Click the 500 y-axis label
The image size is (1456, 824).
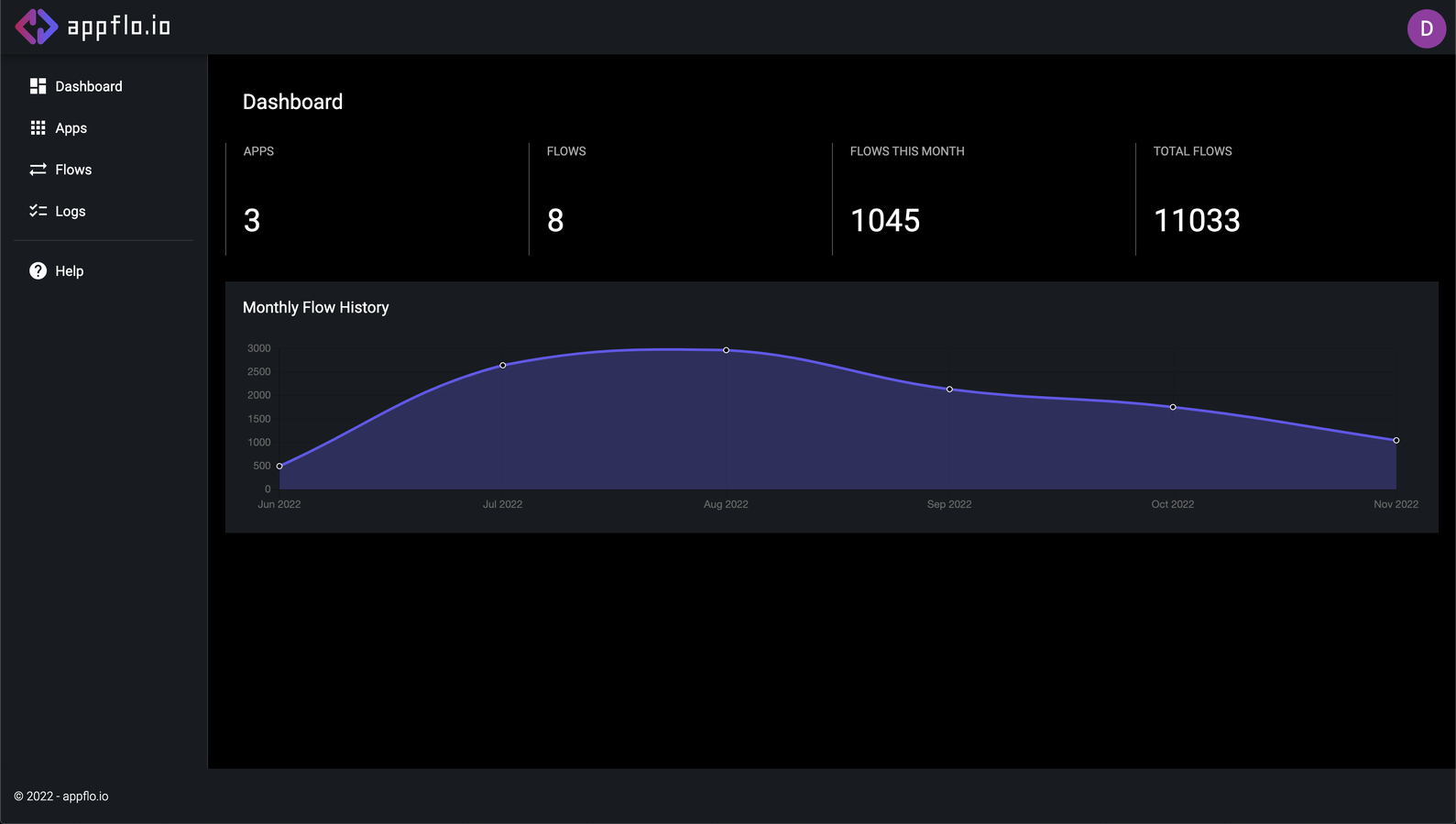[x=262, y=466]
